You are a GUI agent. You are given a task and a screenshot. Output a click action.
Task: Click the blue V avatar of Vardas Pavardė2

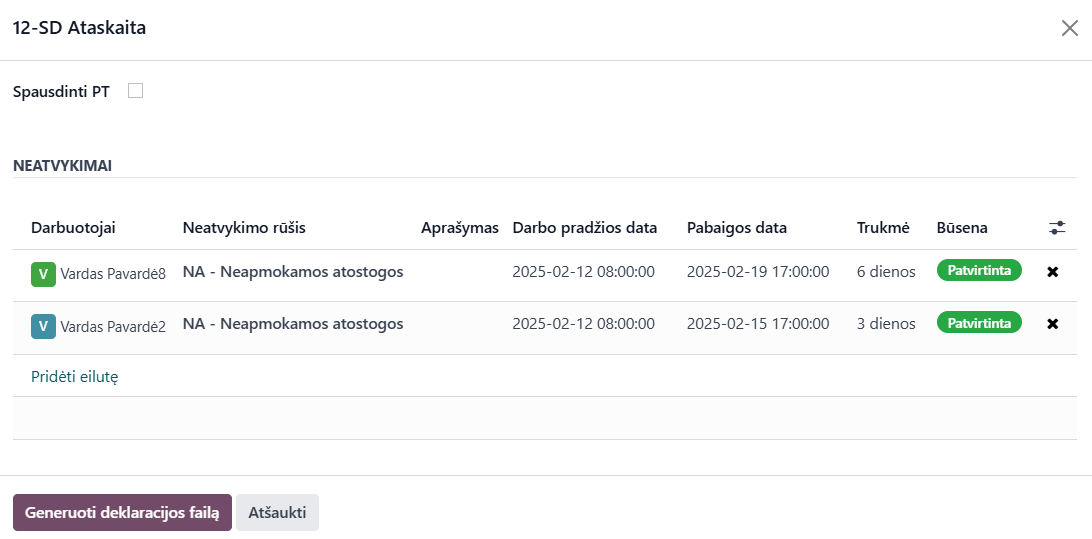pyautogui.click(x=43, y=327)
